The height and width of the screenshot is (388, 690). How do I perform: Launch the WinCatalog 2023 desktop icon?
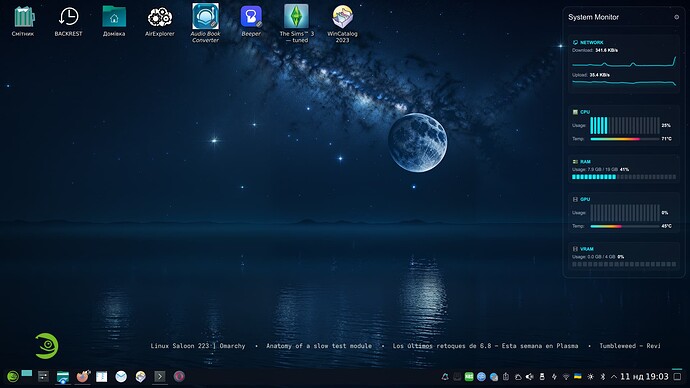342,23
